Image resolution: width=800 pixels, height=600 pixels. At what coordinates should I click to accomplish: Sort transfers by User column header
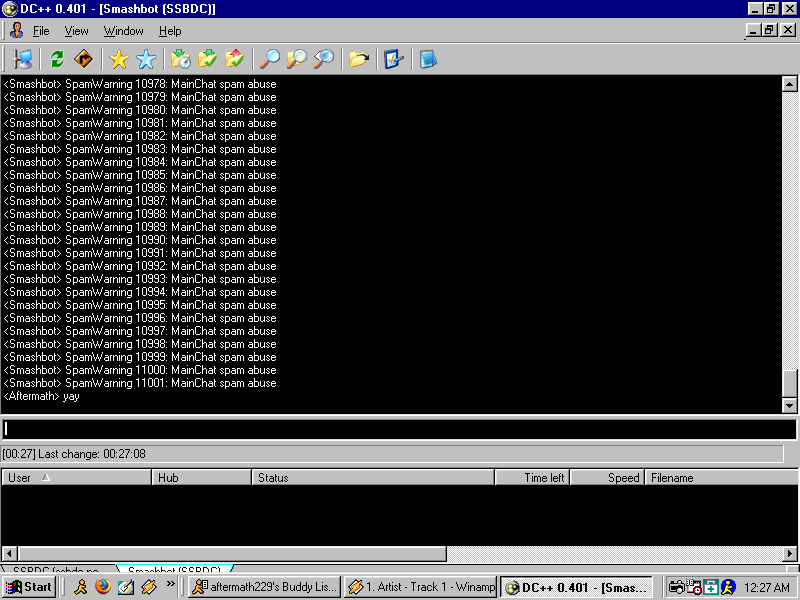point(76,478)
